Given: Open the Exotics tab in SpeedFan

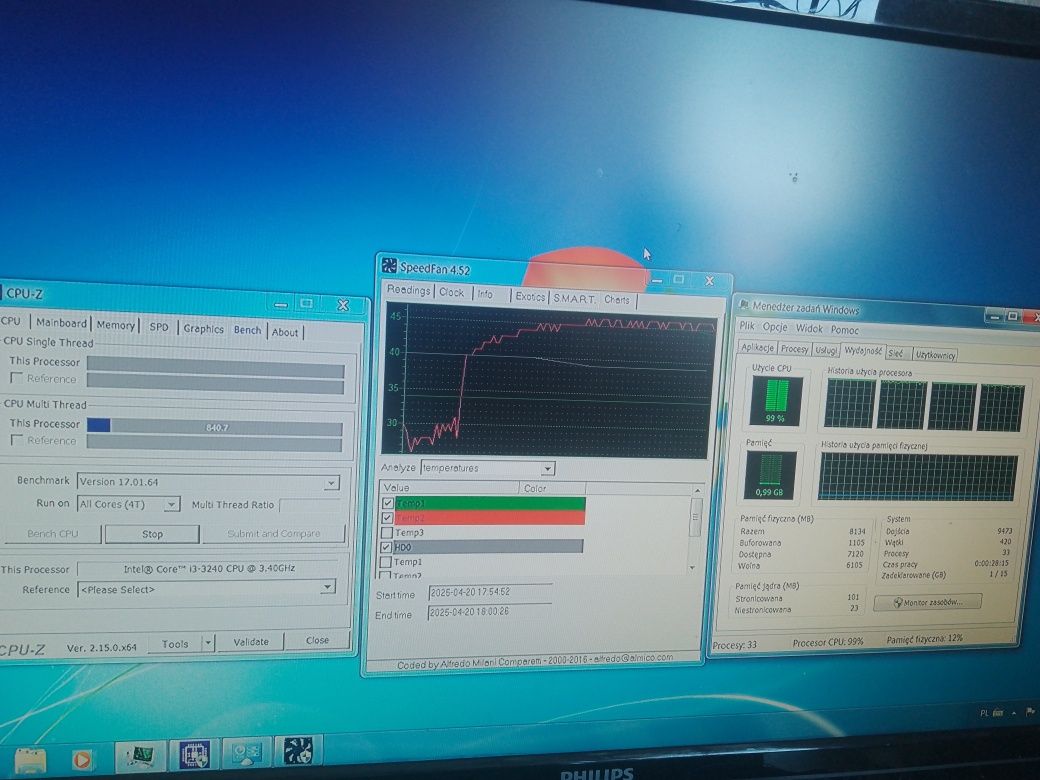Looking at the screenshot, I should click(x=530, y=296).
